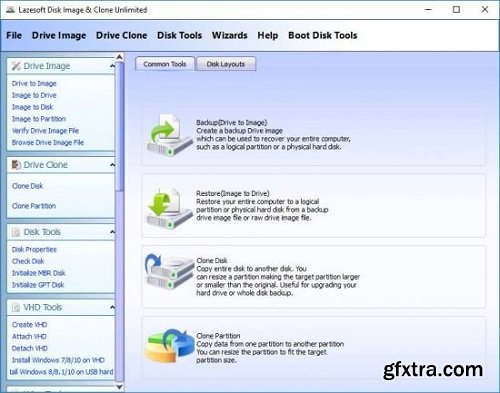Viewport: 500px width, 393px height.
Task: Click the Create VHD link
Action: click(x=30, y=325)
